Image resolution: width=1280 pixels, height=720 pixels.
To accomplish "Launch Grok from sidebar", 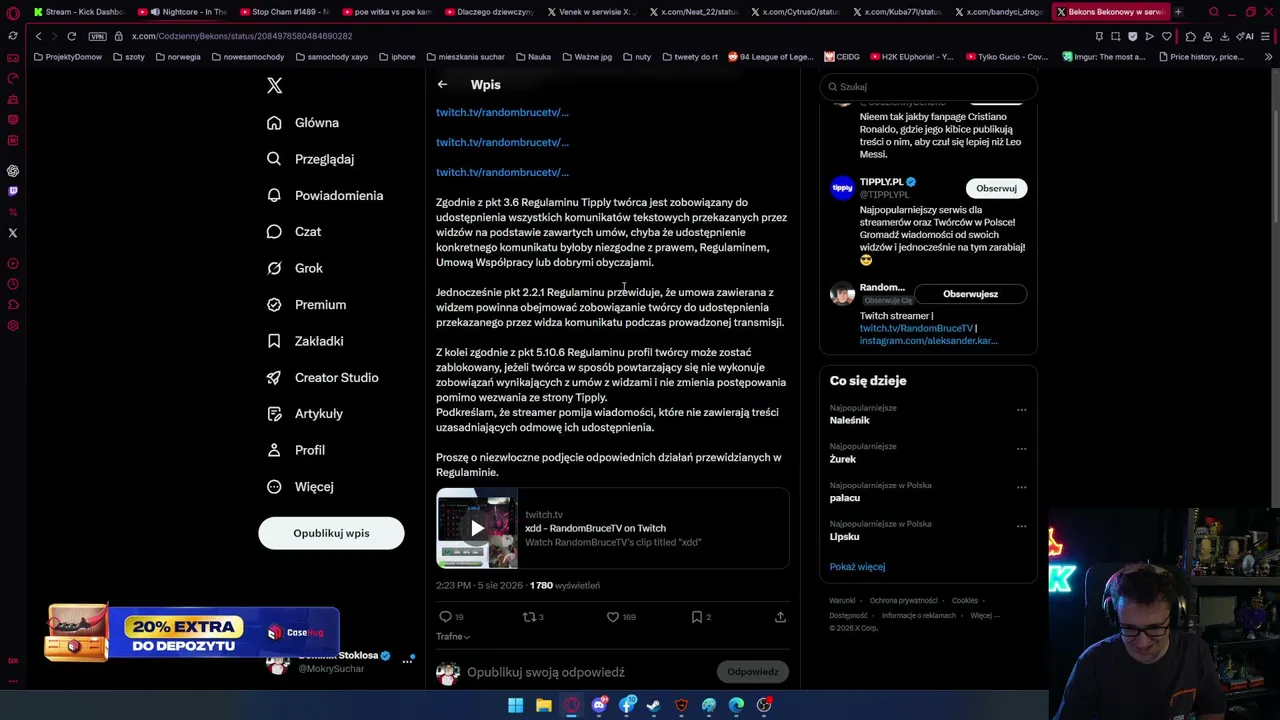I will [x=294, y=268].
